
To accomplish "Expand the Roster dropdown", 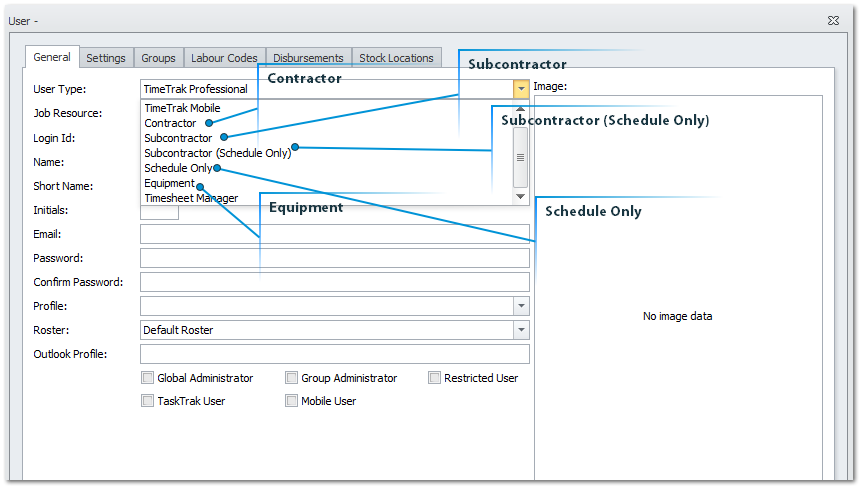I will (x=521, y=330).
